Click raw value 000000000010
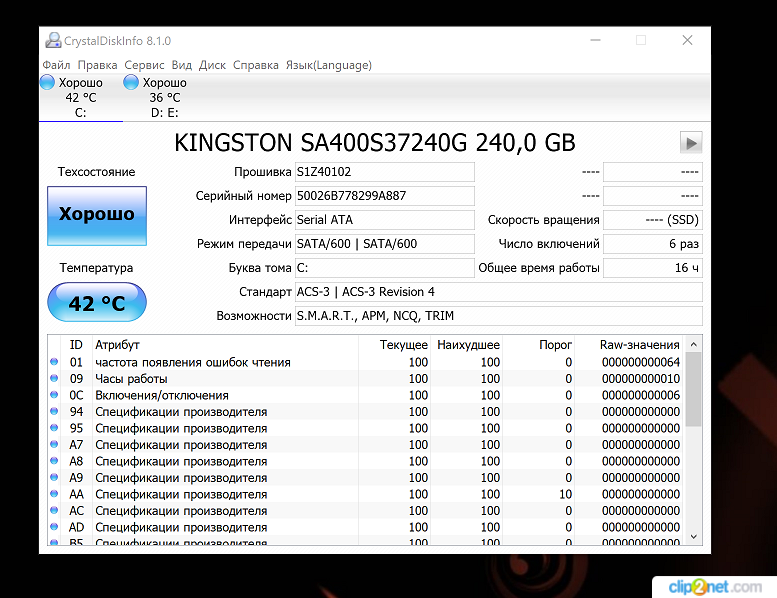The width and height of the screenshot is (777, 598). tap(641, 379)
